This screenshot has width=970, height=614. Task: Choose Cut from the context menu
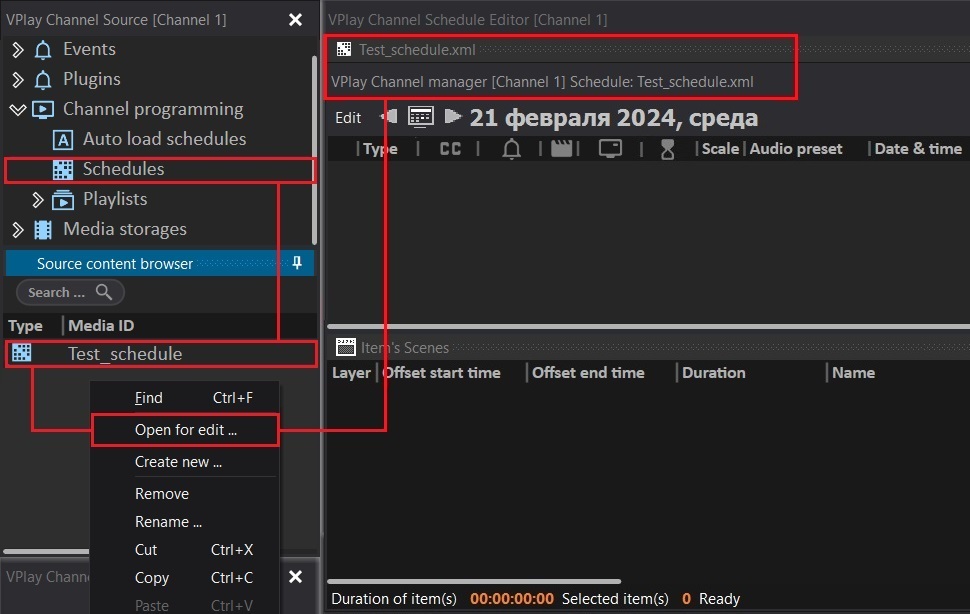(x=185, y=550)
